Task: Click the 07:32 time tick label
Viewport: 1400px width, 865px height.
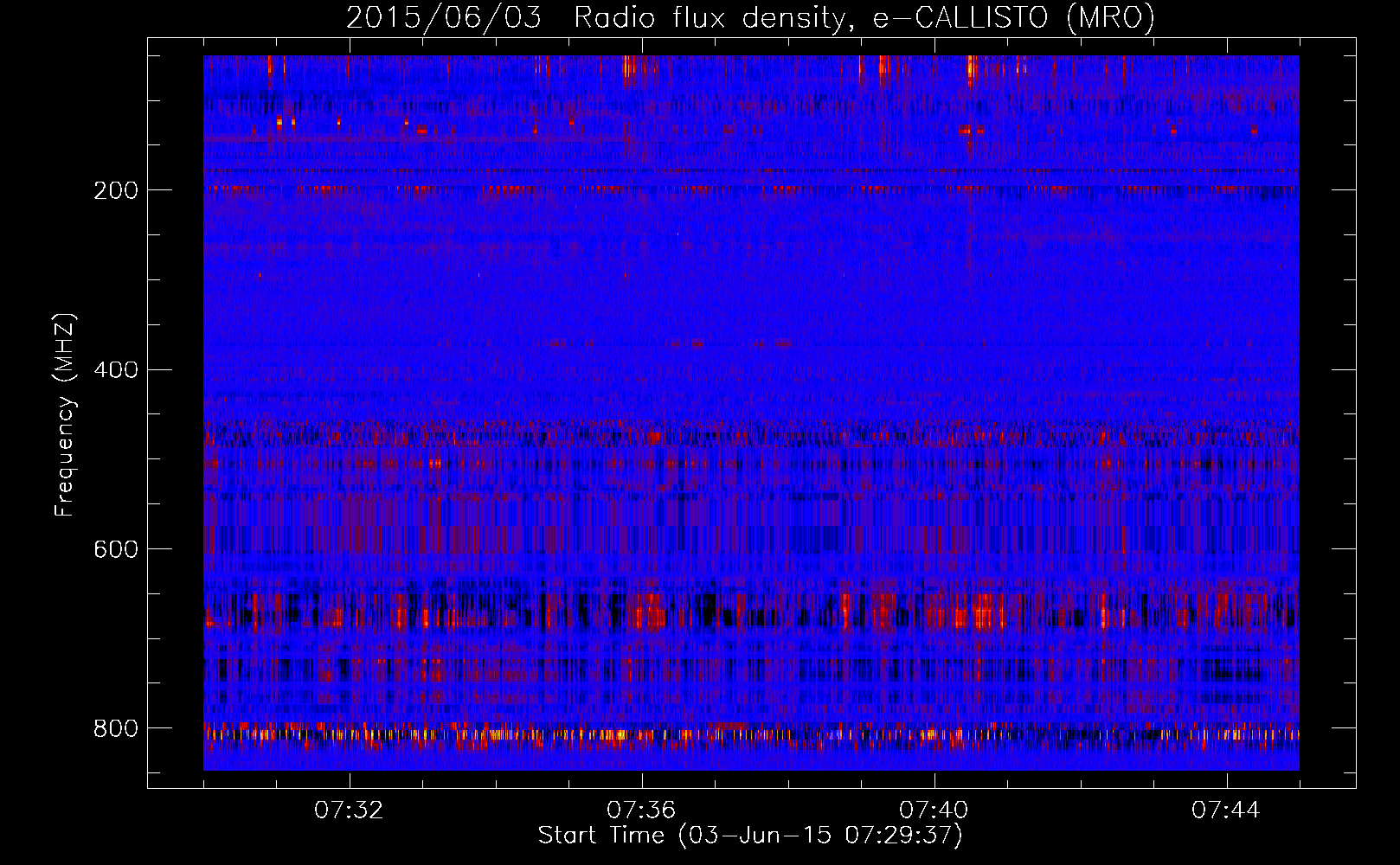Action: pos(349,811)
